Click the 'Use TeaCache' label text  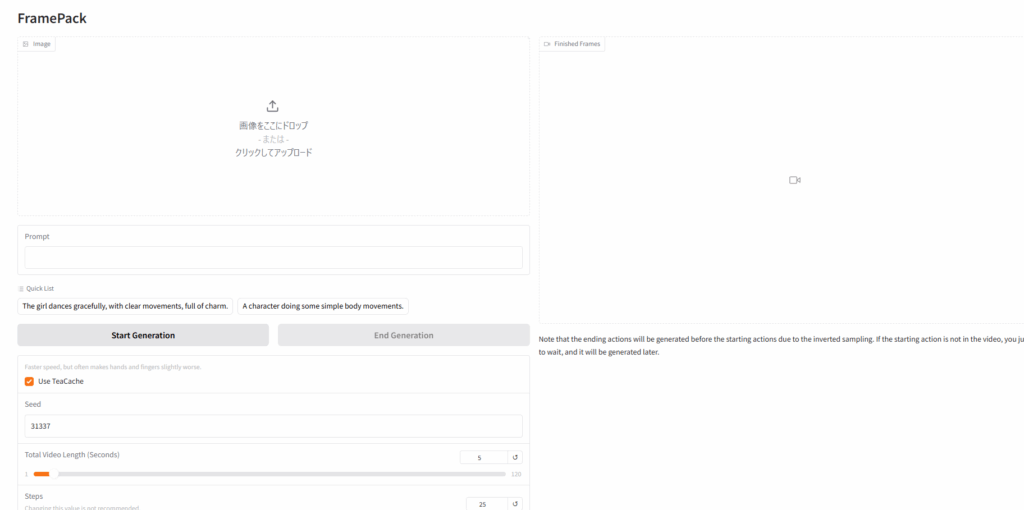(x=61, y=381)
